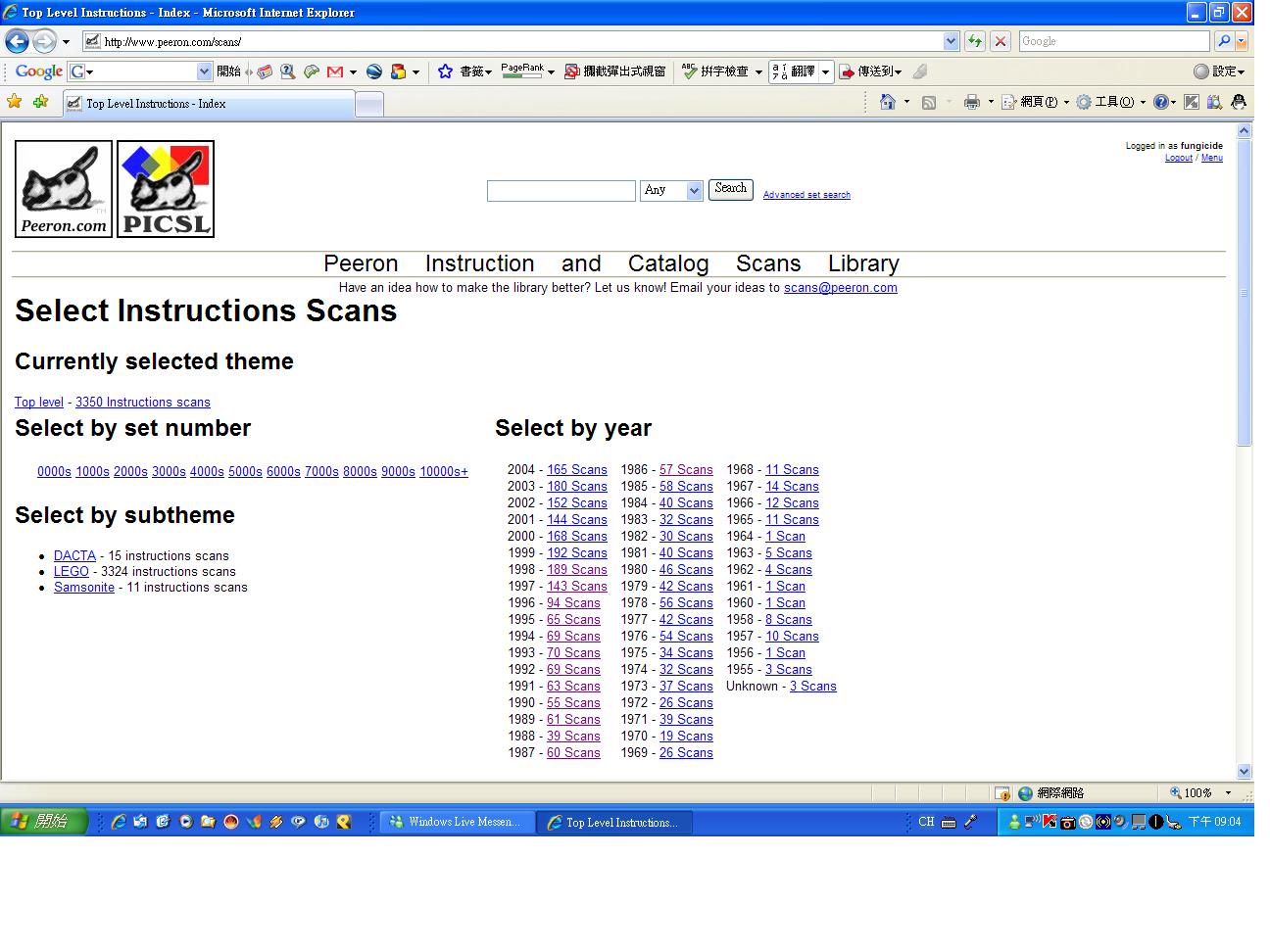This screenshot has width=1270, height=952.
Task: Open the search provider dropdown arrow
Action: coord(1243,41)
